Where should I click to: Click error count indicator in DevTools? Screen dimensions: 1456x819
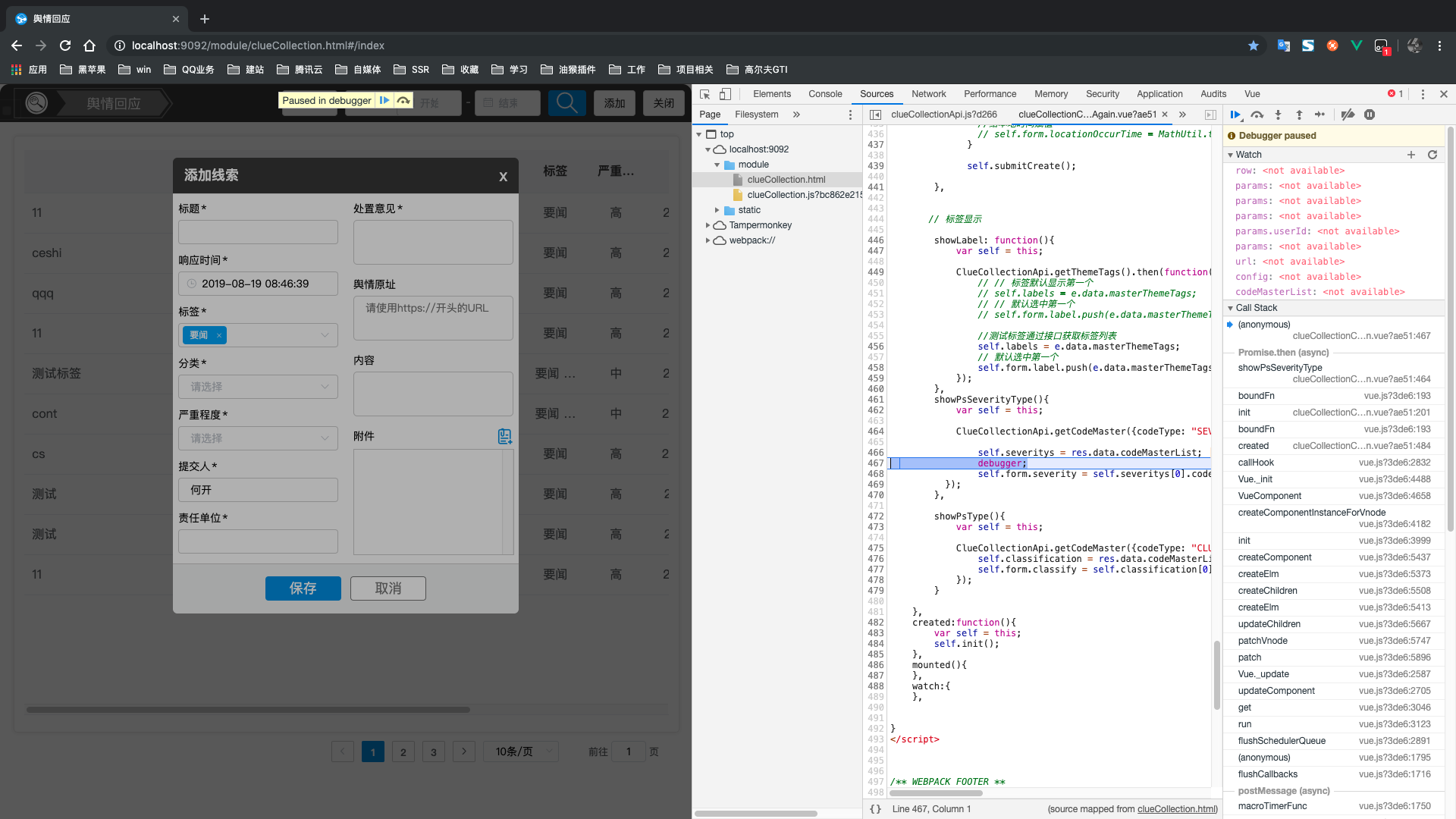click(1395, 94)
